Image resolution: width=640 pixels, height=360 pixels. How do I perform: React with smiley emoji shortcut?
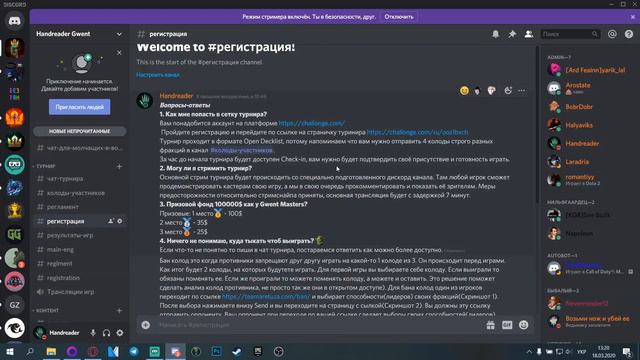(464, 91)
